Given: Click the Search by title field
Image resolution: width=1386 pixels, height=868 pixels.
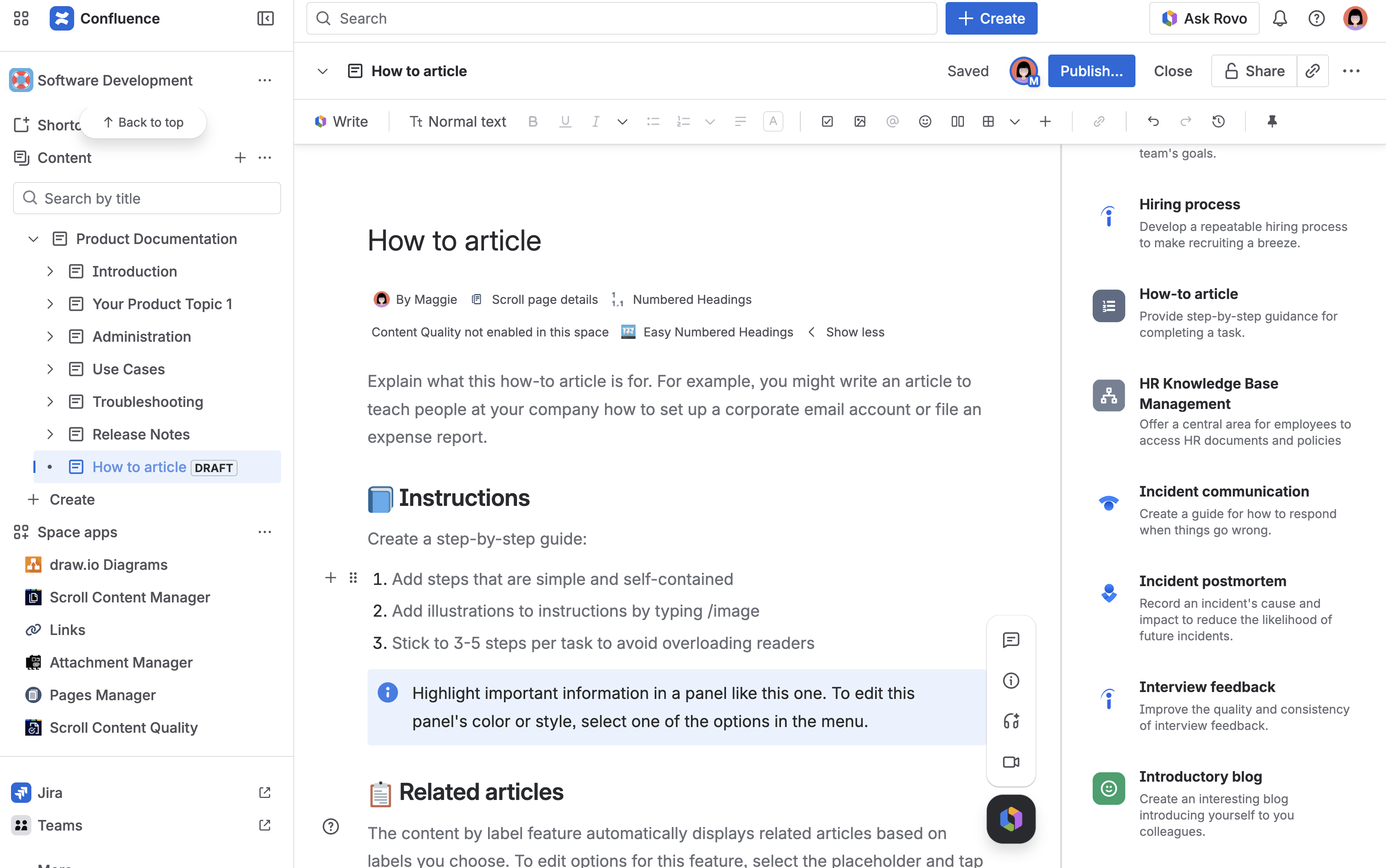Looking at the screenshot, I should click(146, 198).
